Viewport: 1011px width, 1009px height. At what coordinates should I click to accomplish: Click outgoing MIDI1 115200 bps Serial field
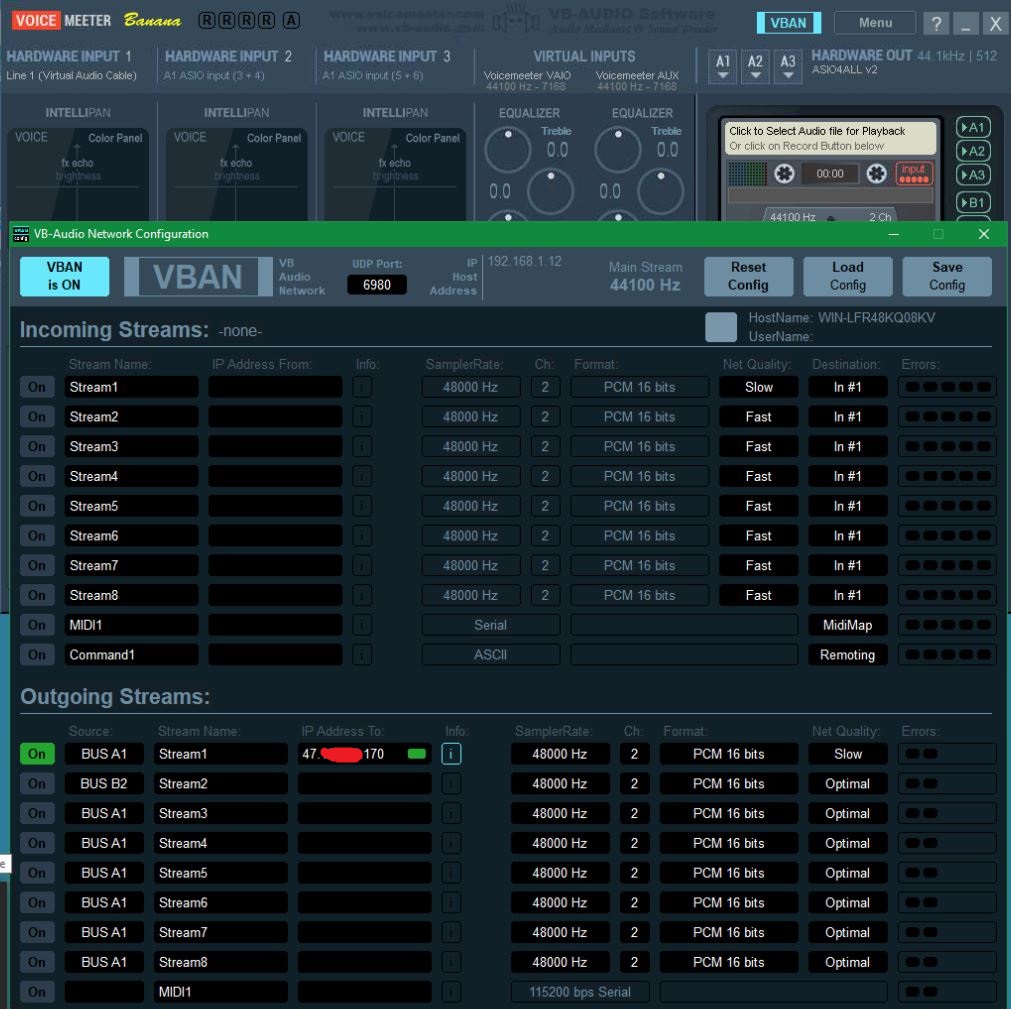click(x=580, y=992)
